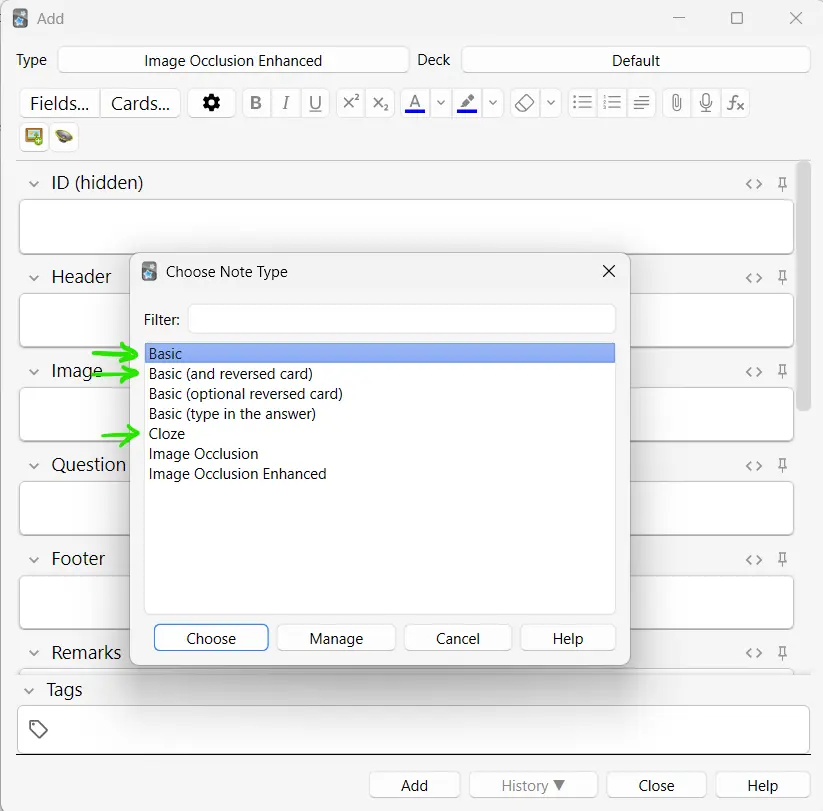Attach a file with the paperclip icon

coord(677,103)
